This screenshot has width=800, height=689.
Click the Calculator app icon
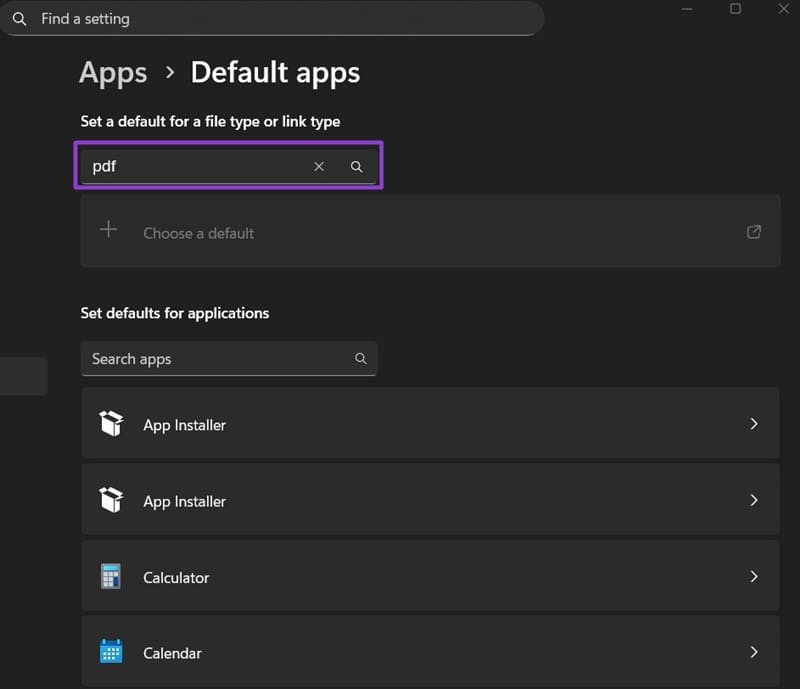111,577
